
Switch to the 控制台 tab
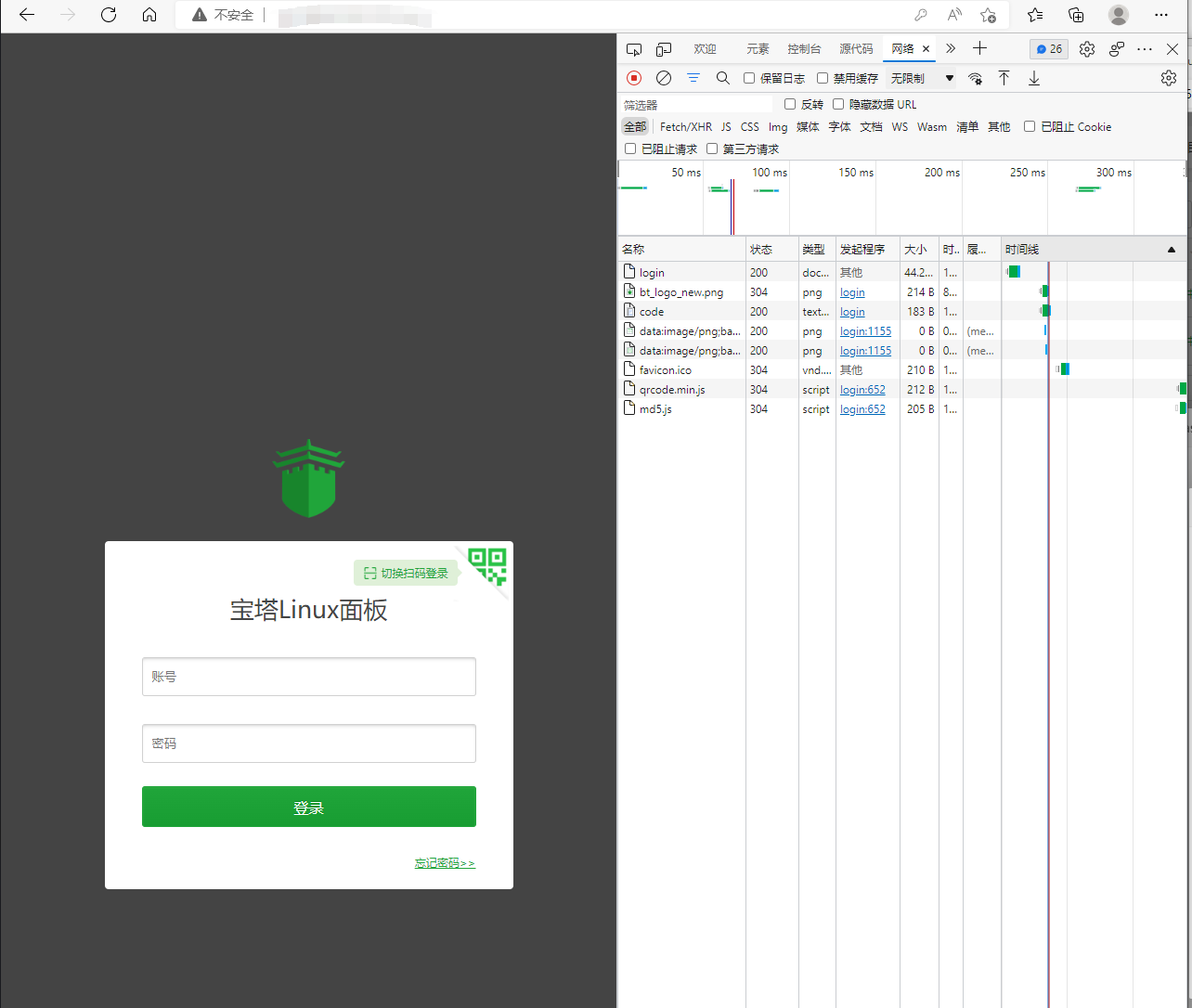click(x=804, y=49)
